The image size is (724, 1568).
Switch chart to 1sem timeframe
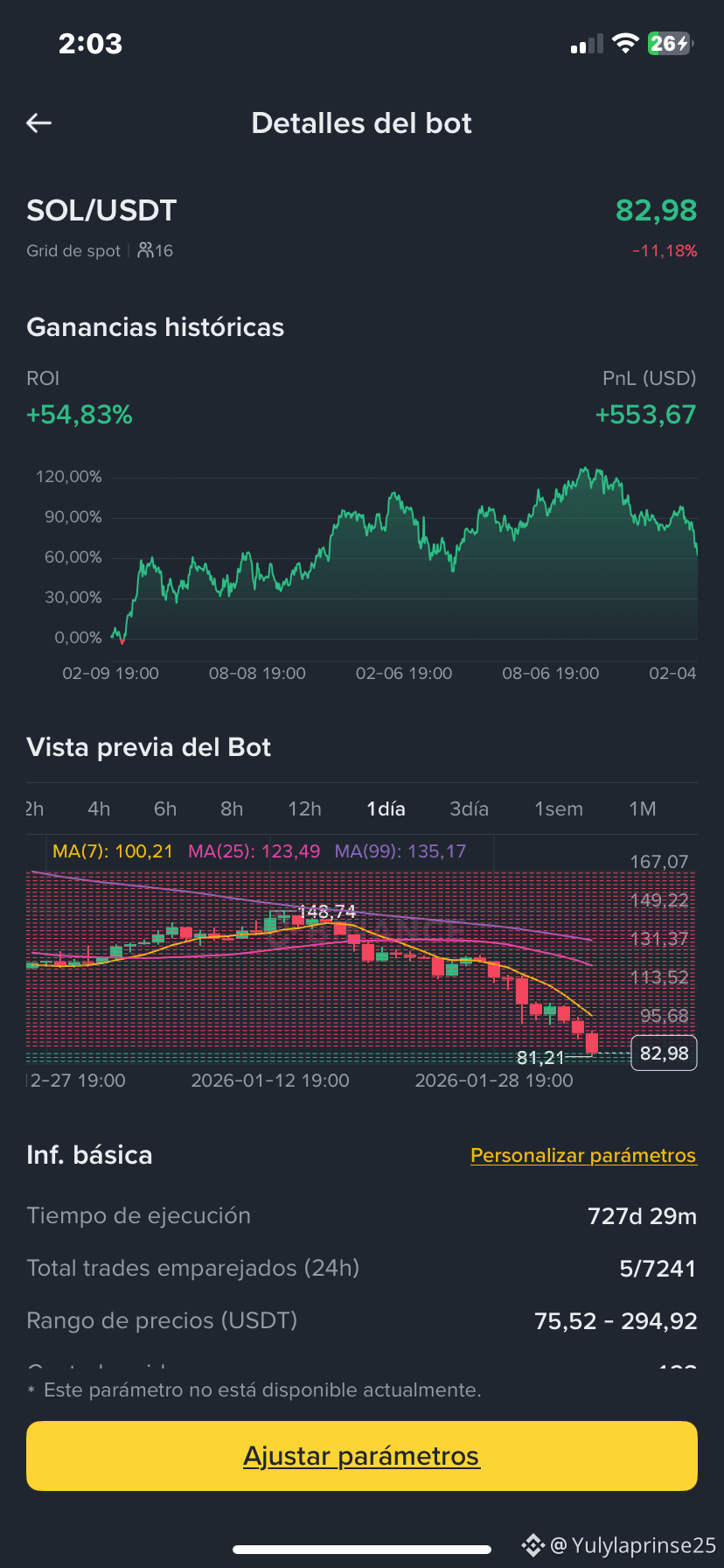tap(559, 808)
